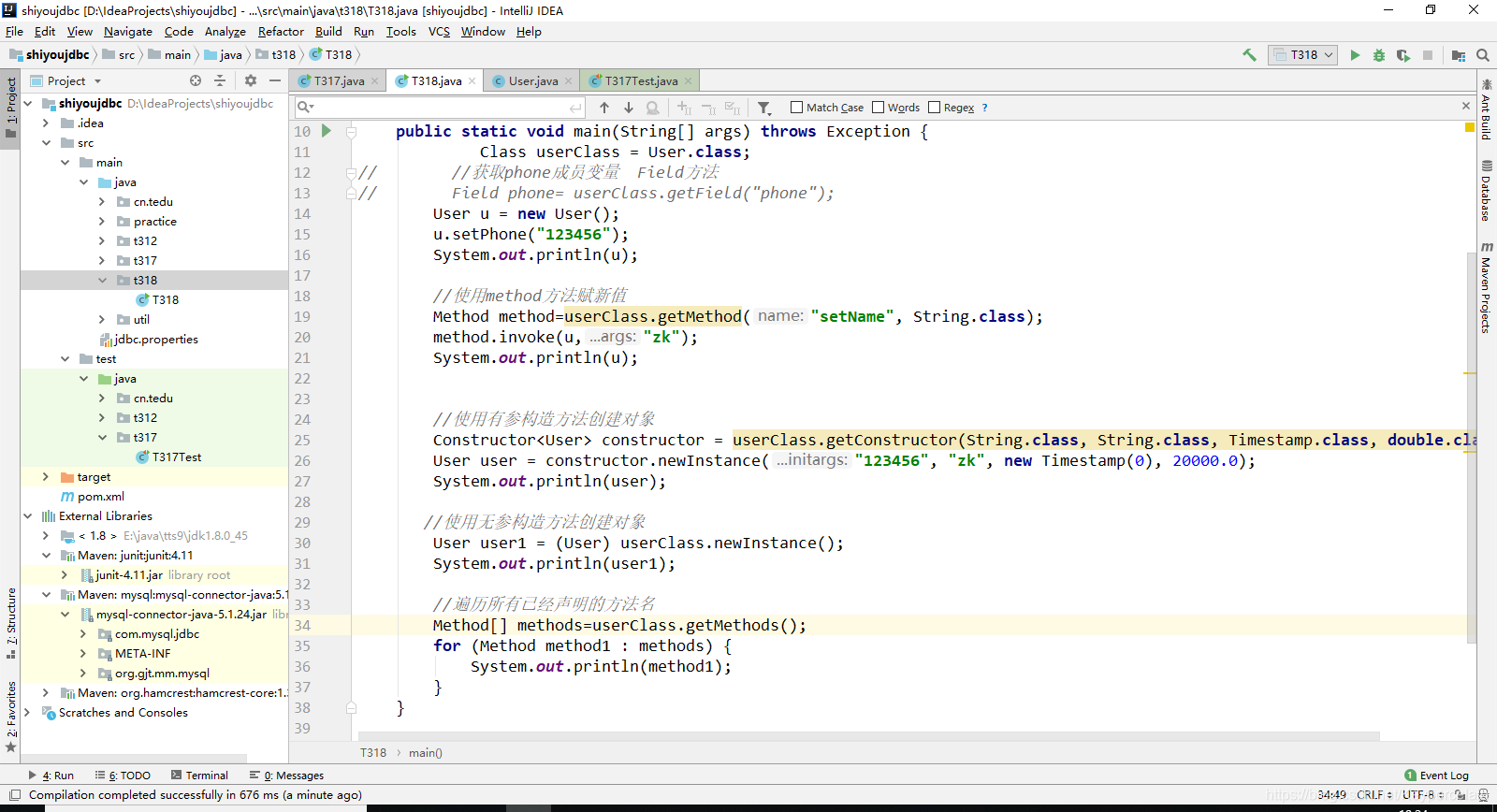Collapse External Libraries node
The image size is (1497, 812).
click(27, 516)
